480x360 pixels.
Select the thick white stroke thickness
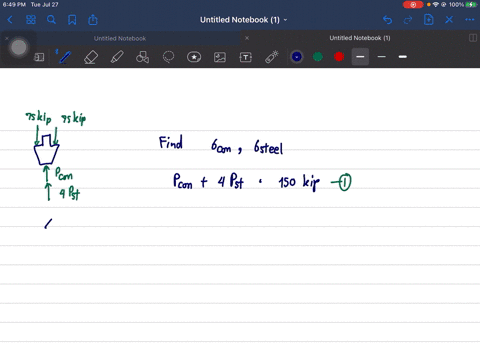(403, 57)
